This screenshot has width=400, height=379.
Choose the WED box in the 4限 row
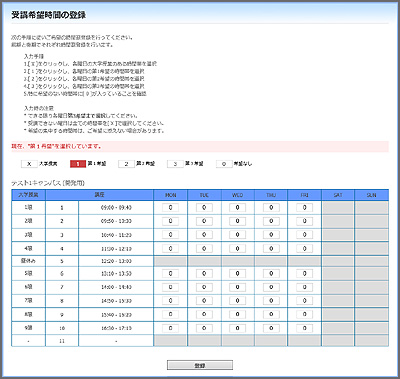(x=237, y=248)
